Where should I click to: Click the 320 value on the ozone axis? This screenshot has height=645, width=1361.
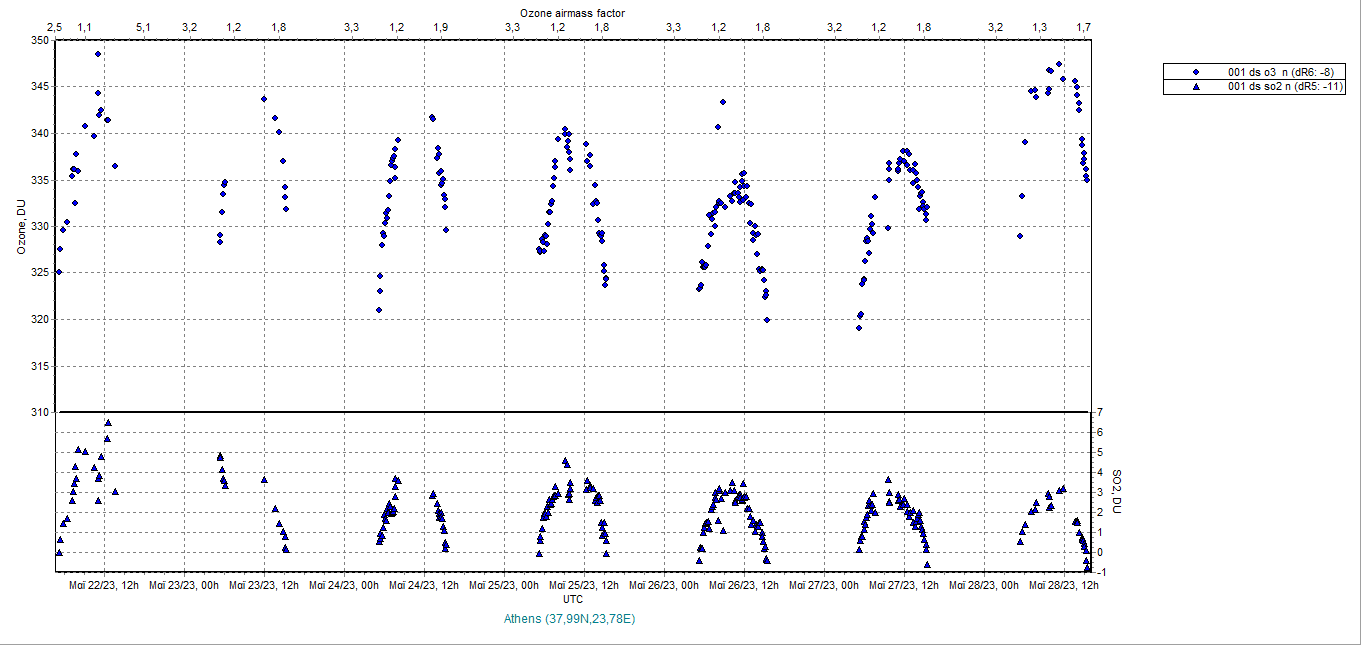coord(39,319)
